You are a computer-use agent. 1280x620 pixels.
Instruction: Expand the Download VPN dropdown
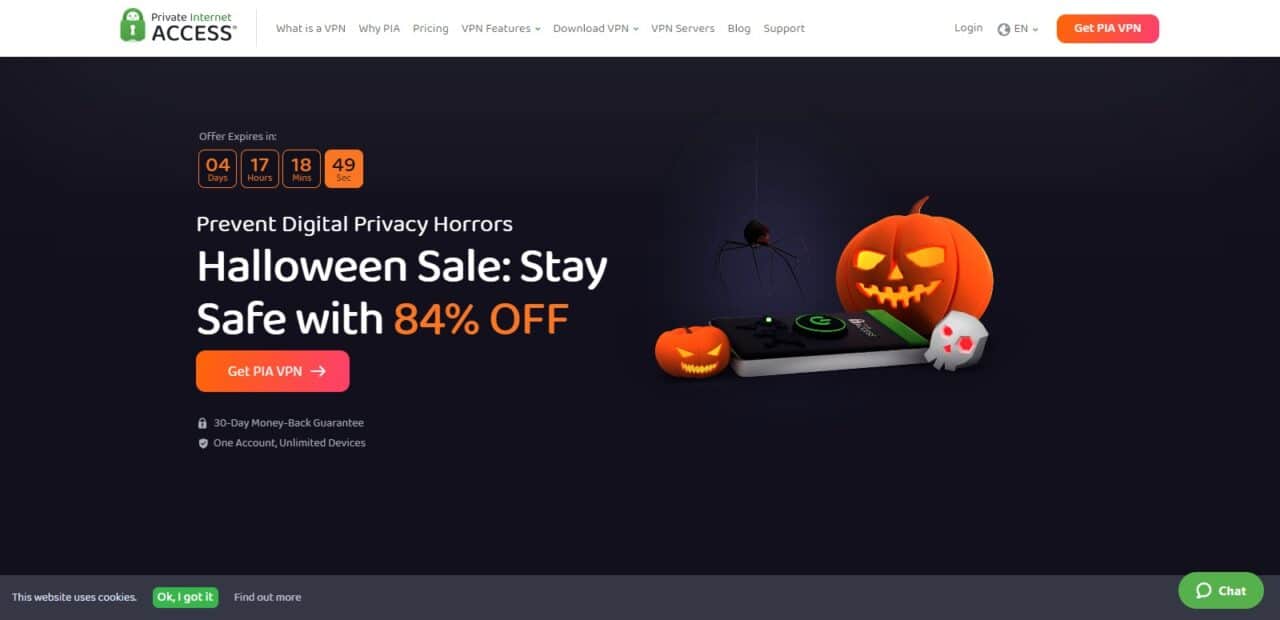pyautogui.click(x=595, y=28)
